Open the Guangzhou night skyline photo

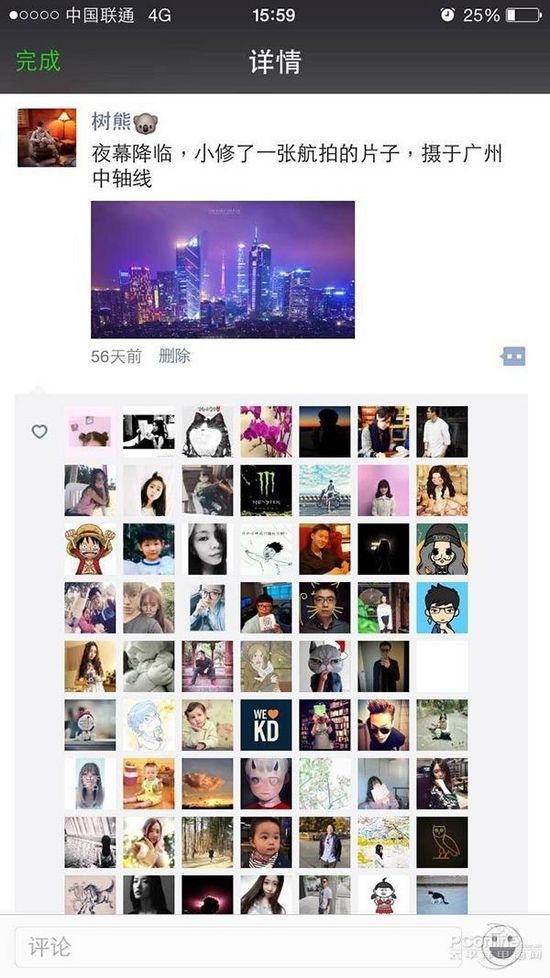(x=223, y=269)
